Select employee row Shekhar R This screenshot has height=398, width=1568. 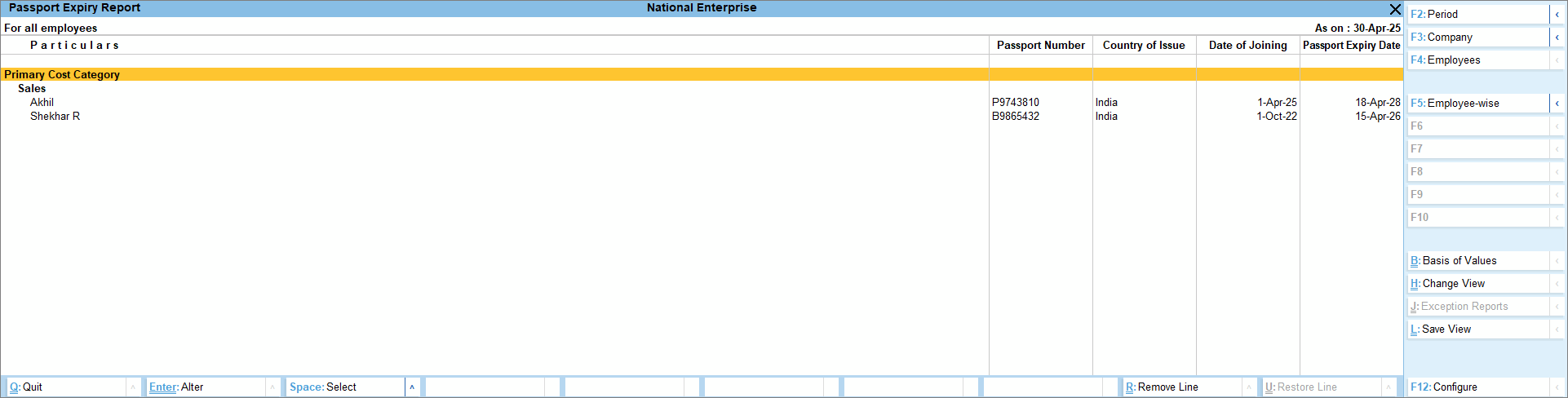click(x=55, y=117)
